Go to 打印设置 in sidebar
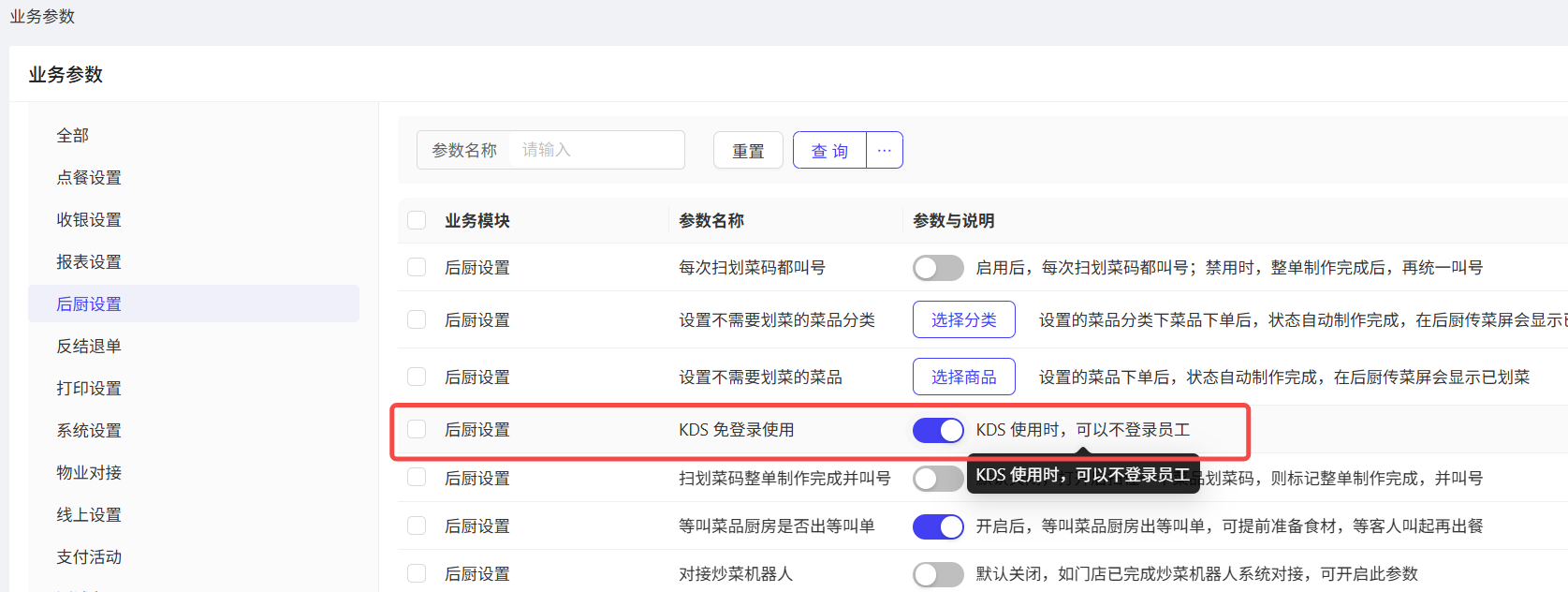The height and width of the screenshot is (592, 1568). click(x=89, y=389)
